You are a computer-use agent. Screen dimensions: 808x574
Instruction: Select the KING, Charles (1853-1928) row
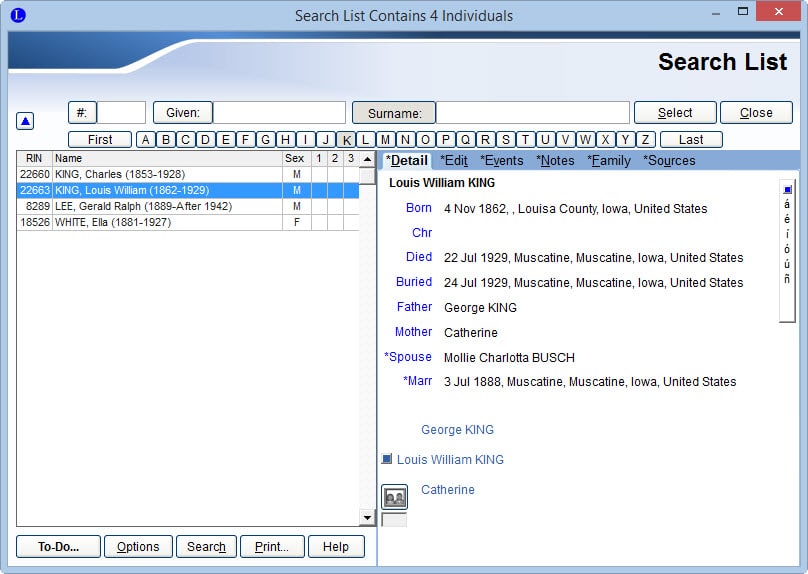coord(188,174)
